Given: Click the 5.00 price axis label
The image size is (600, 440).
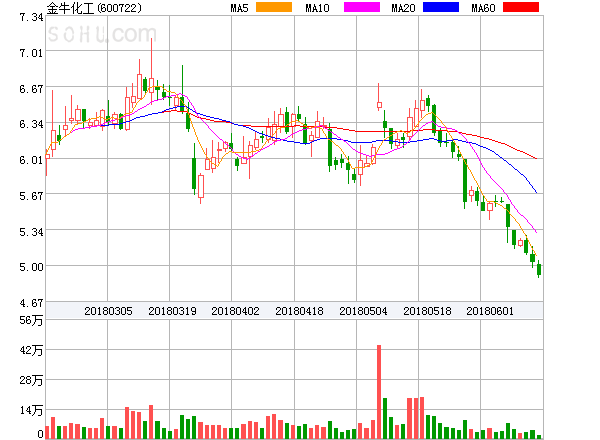Looking at the screenshot, I should (31, 267).
